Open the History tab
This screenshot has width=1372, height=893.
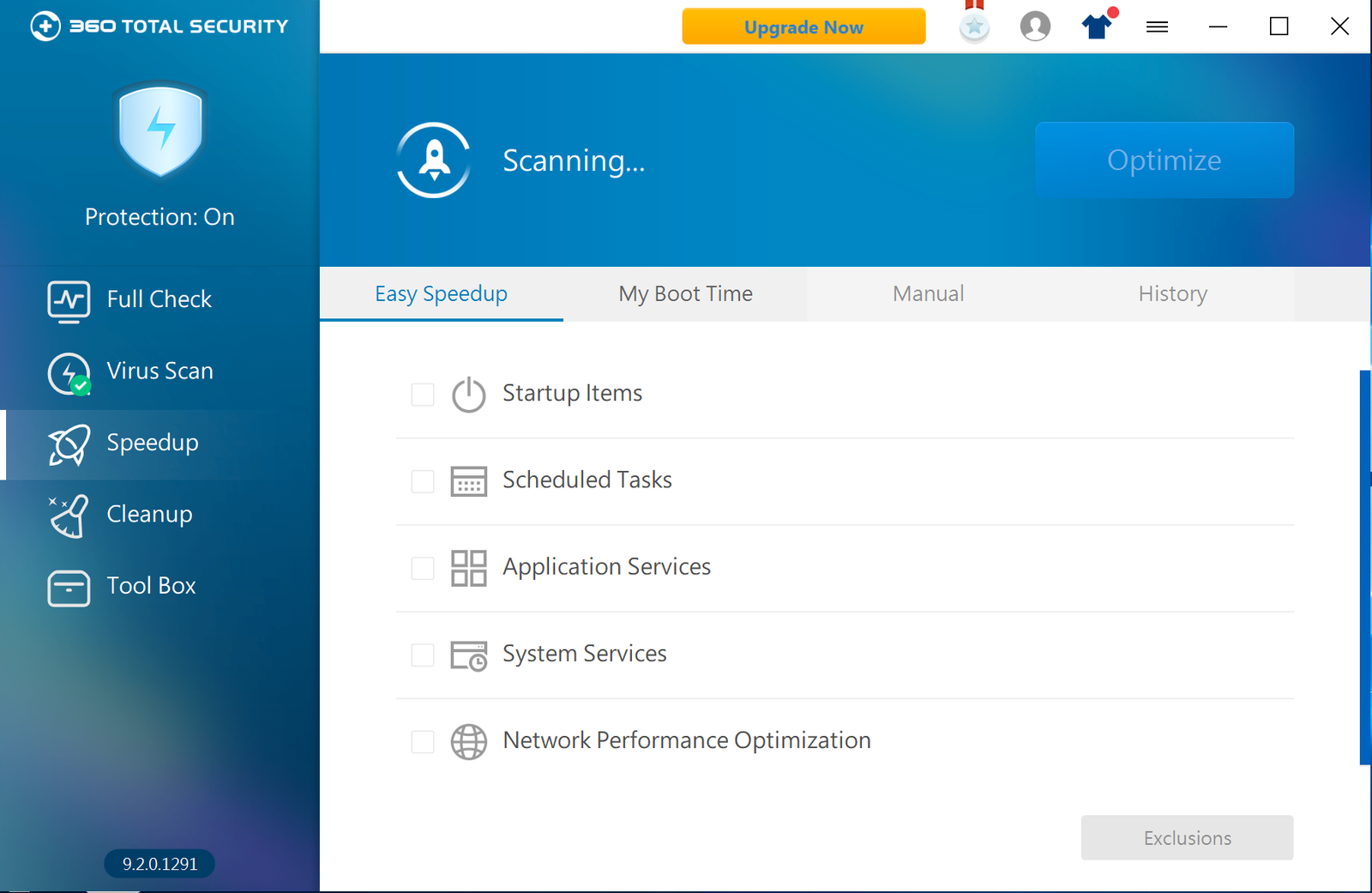tap(1172, 293)
